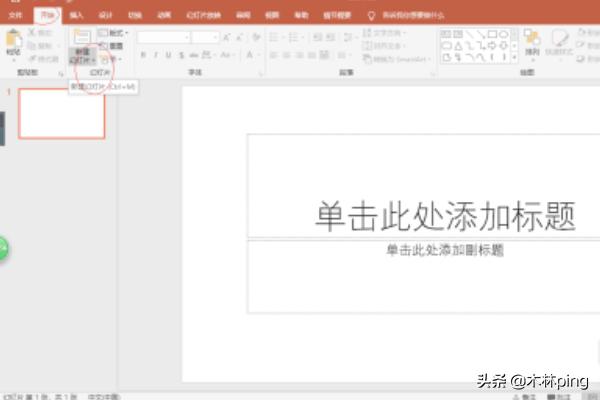
Task: Insert a horizontal text box shape
Action: (x=446, y=34)
